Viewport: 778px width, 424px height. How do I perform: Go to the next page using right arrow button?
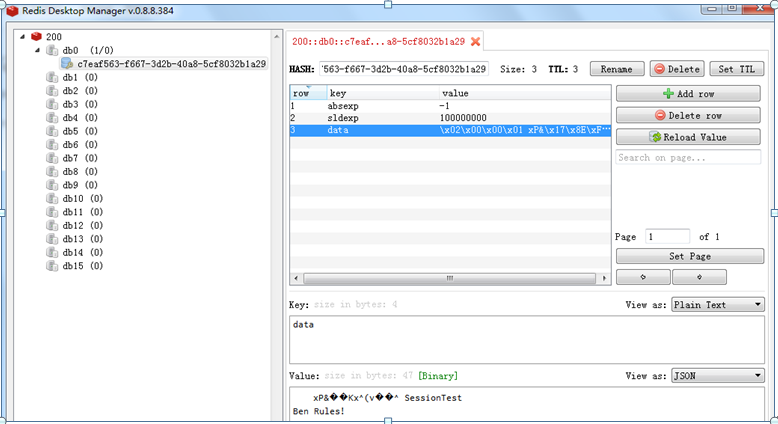pos(699,277)
